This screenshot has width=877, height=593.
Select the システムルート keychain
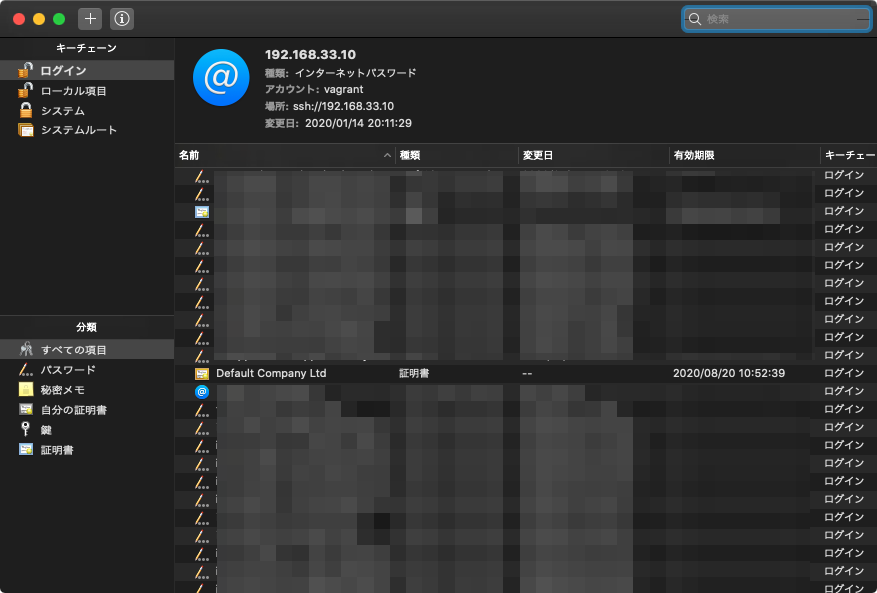pyautogui.click(x=87, y=130)
